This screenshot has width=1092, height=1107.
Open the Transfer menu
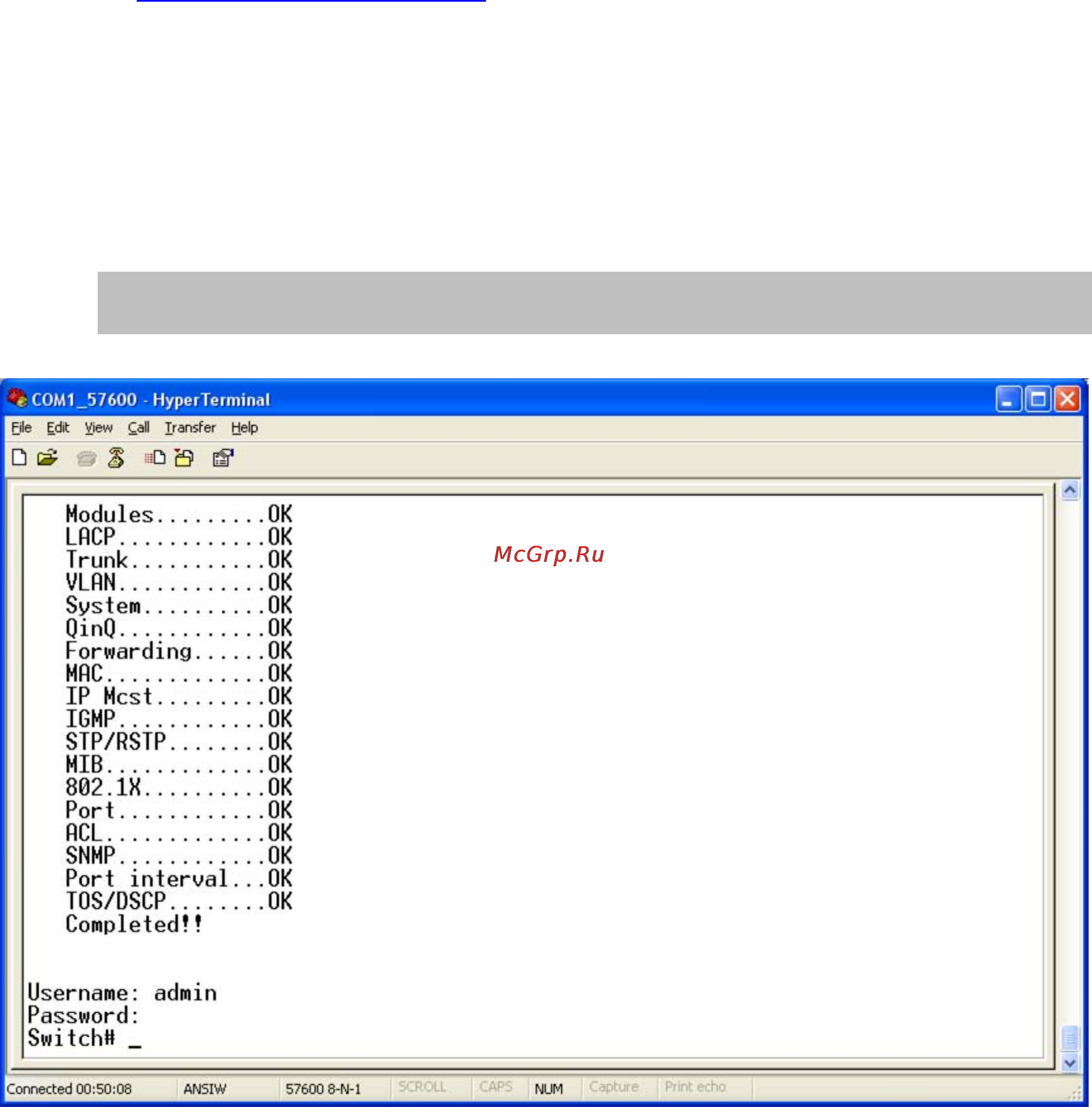tap(190, 427)
